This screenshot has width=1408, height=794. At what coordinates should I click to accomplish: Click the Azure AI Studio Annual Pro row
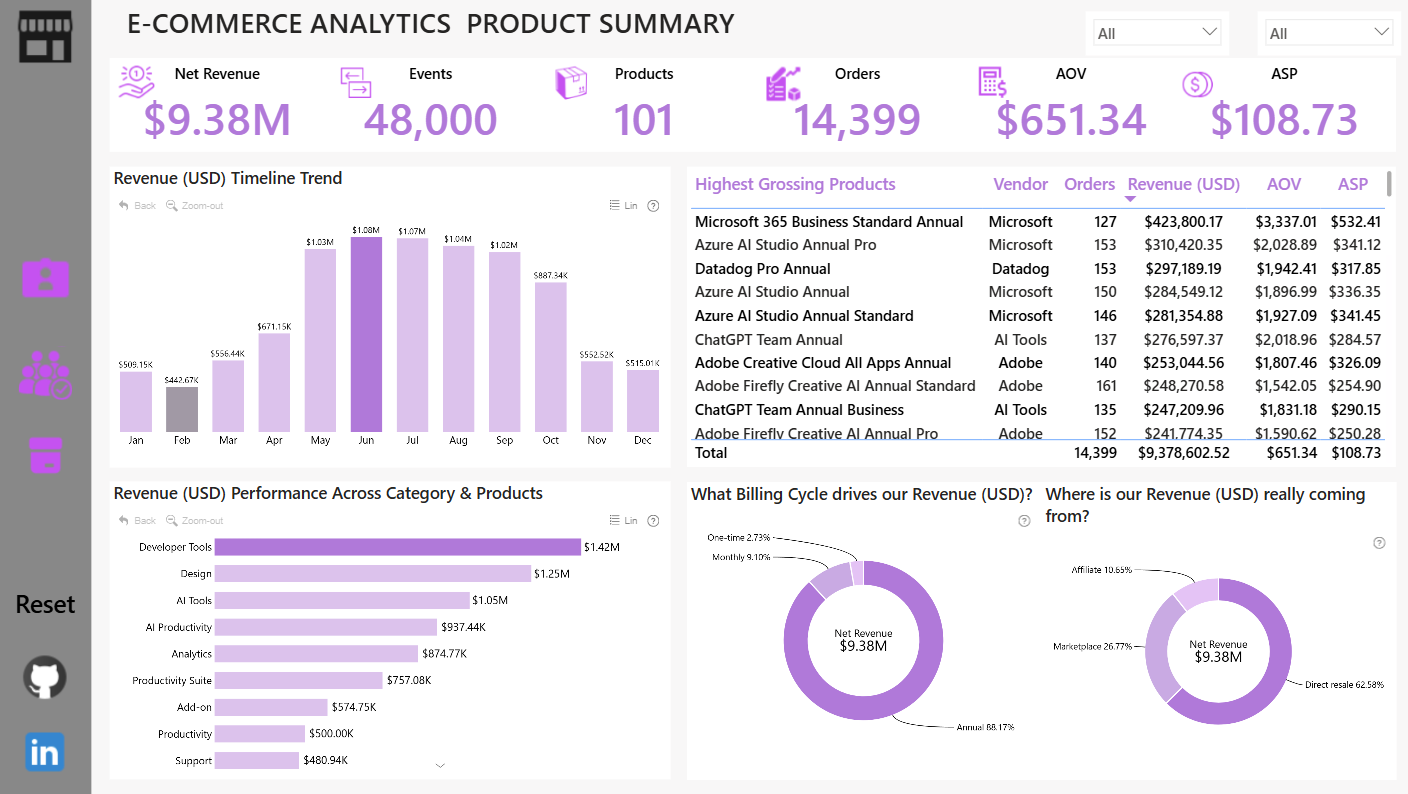pos(1038,245)
